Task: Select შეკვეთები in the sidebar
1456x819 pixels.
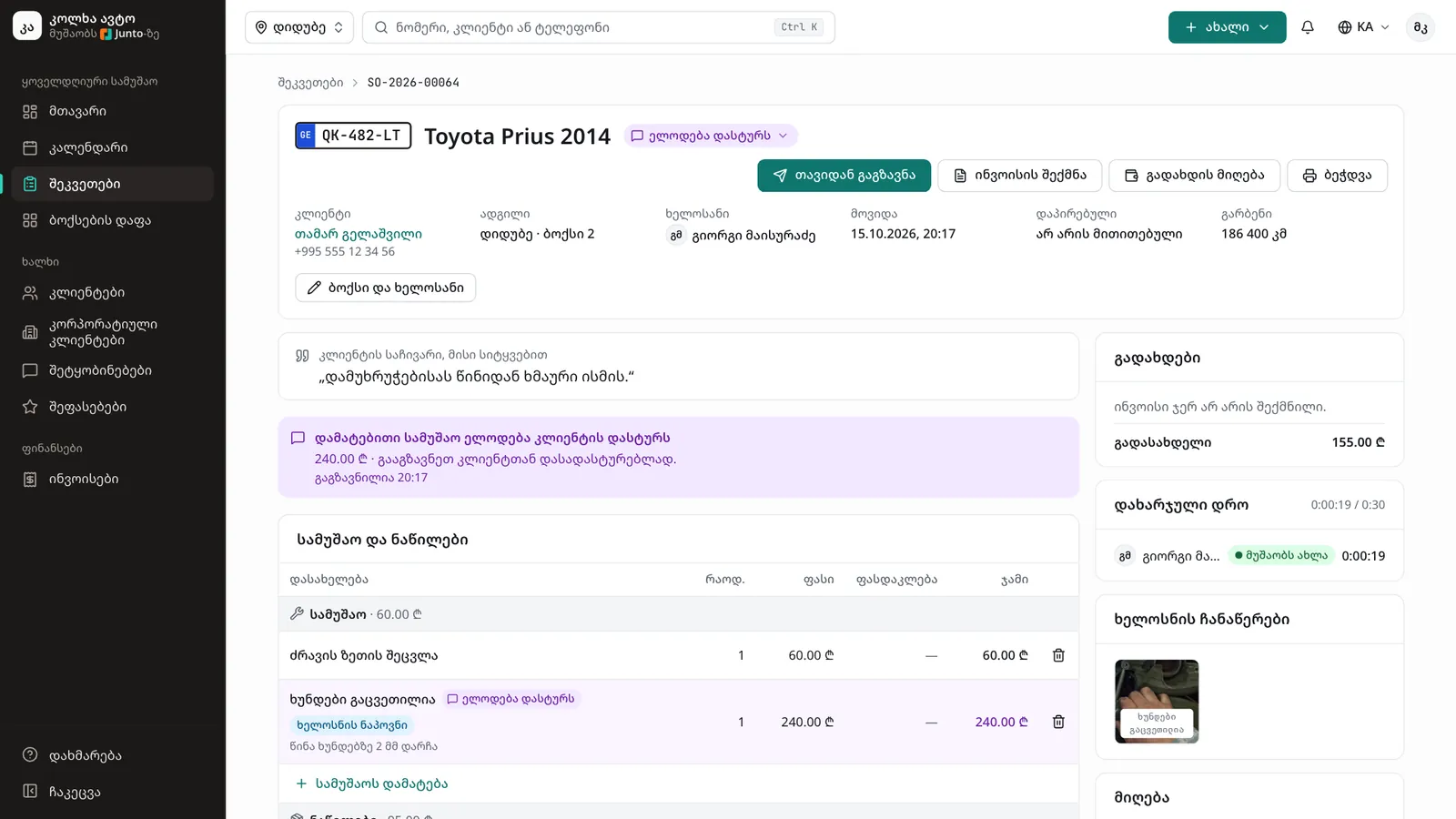Action: coord(113,184)
